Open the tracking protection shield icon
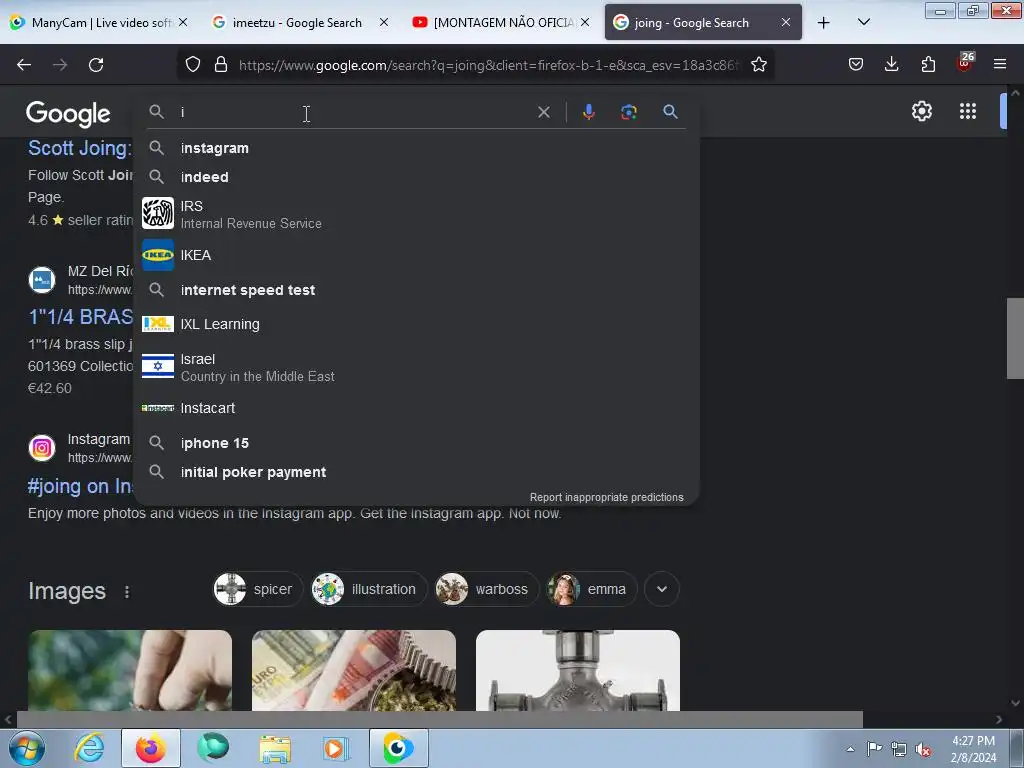The image size is (1024, 768). click(193, 65)
